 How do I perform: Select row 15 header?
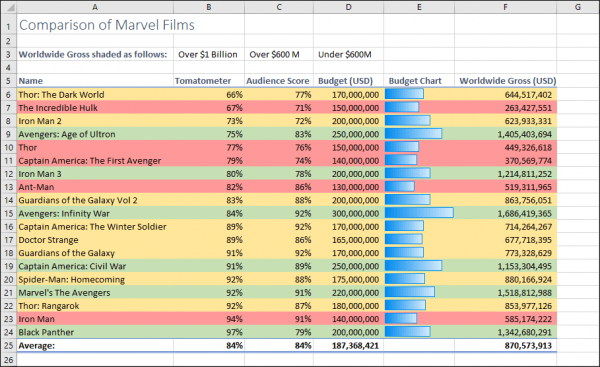(x=8, y=214)
